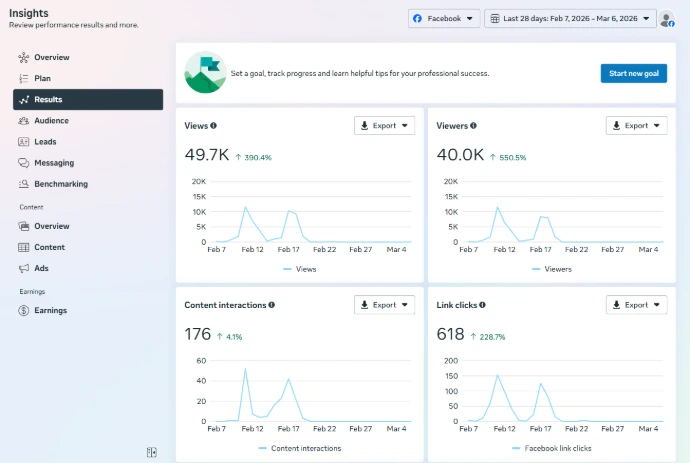Click the Viewers info icon
Image resolution: width=690 pixels, height=463 pixels.
click(473, 126)
